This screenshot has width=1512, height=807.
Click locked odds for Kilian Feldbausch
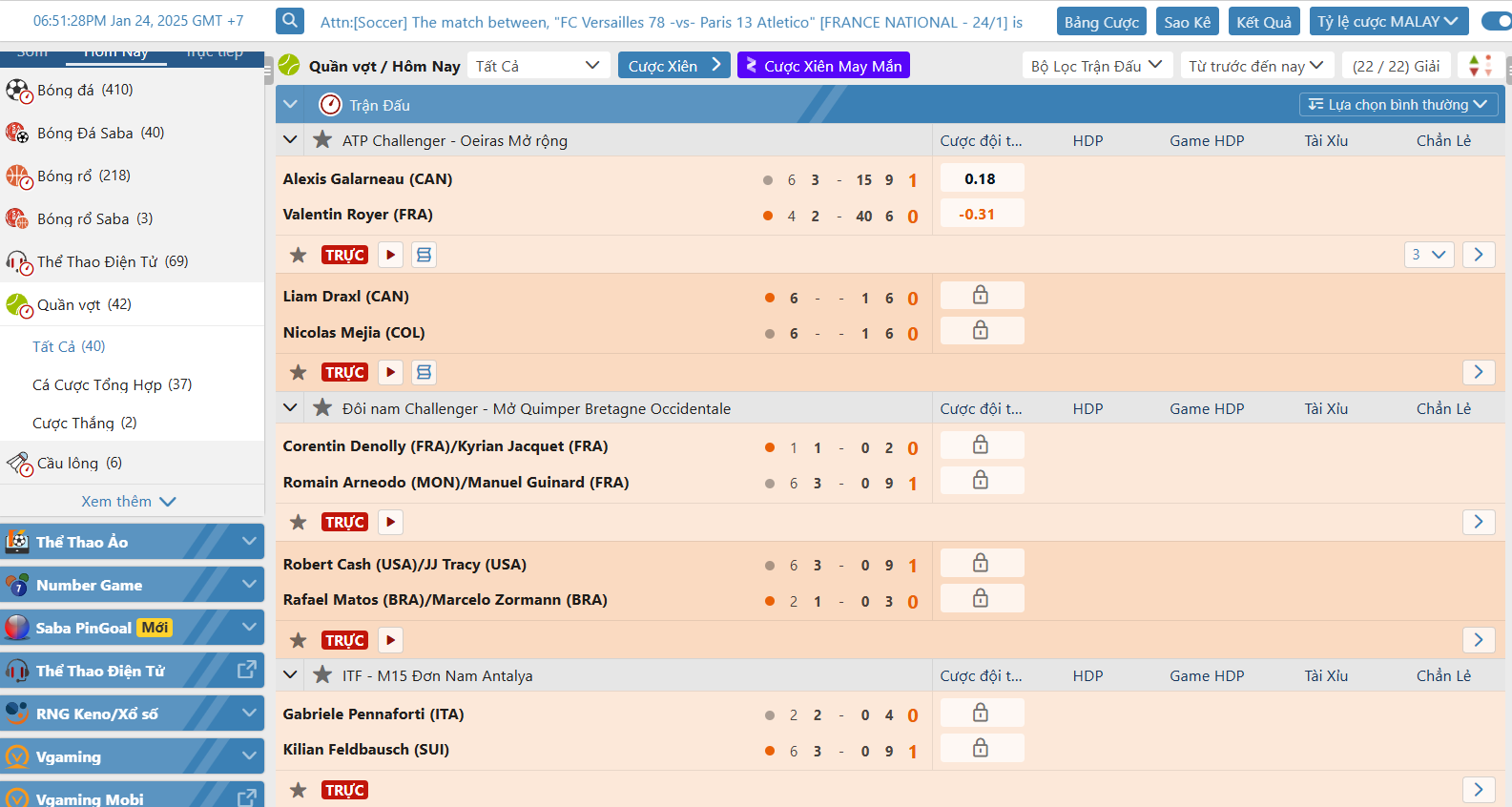coord(982,748)
